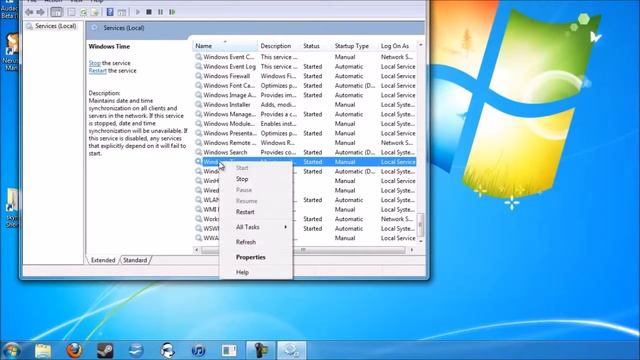Select the Windows Presenta... service row

305,133
